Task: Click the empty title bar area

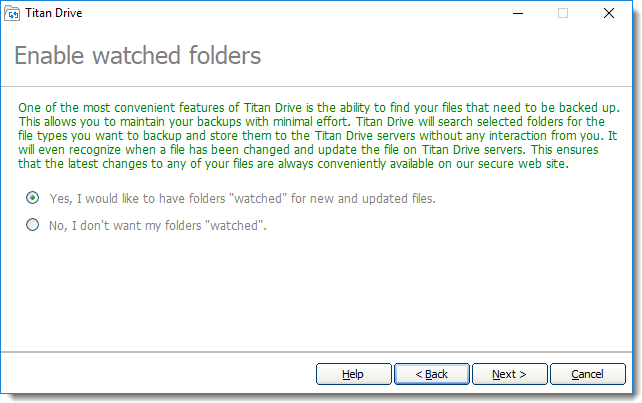Action: coord(300,14)
